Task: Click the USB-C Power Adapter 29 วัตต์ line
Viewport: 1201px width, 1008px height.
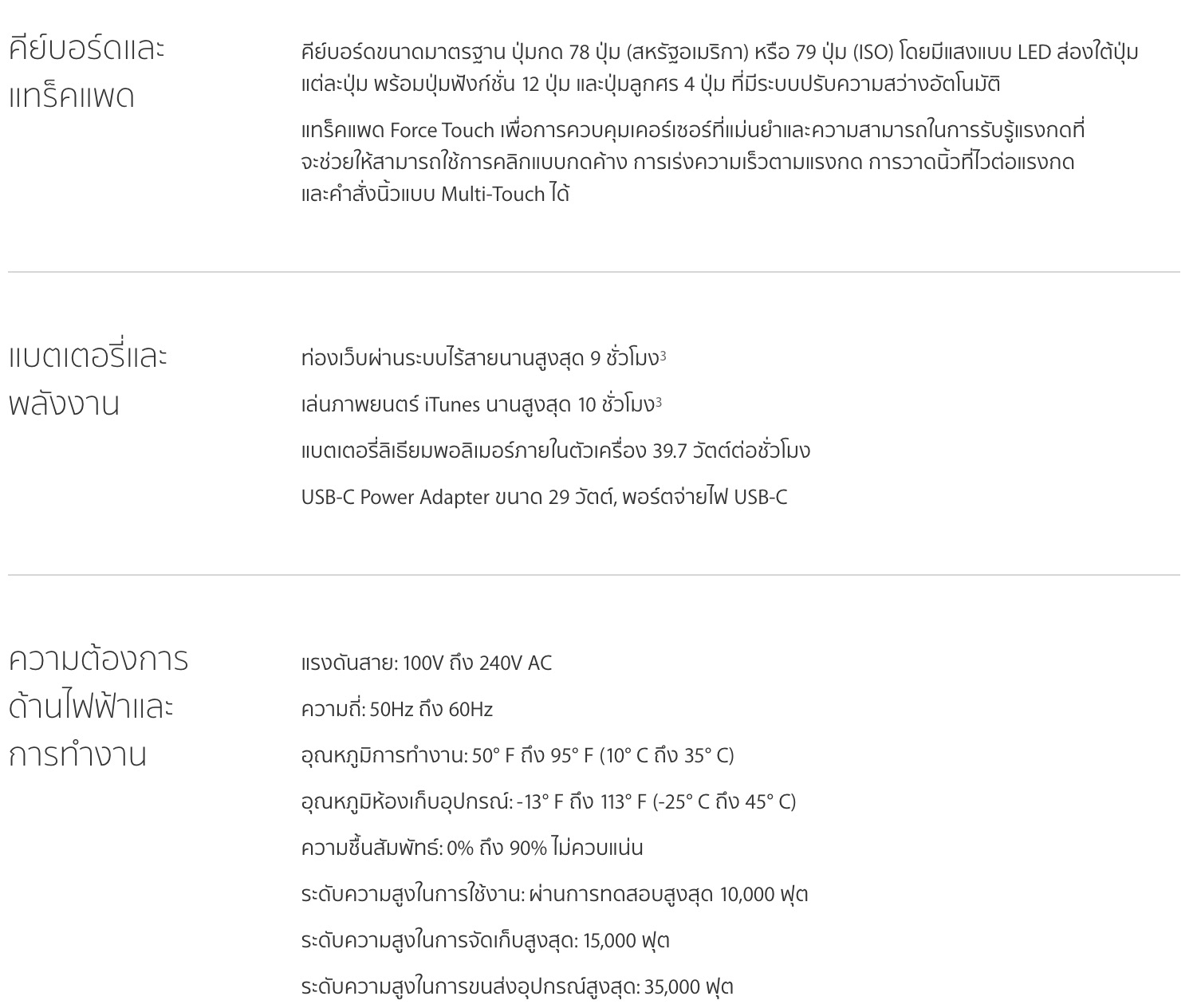Action: click(x=544, y=498)
